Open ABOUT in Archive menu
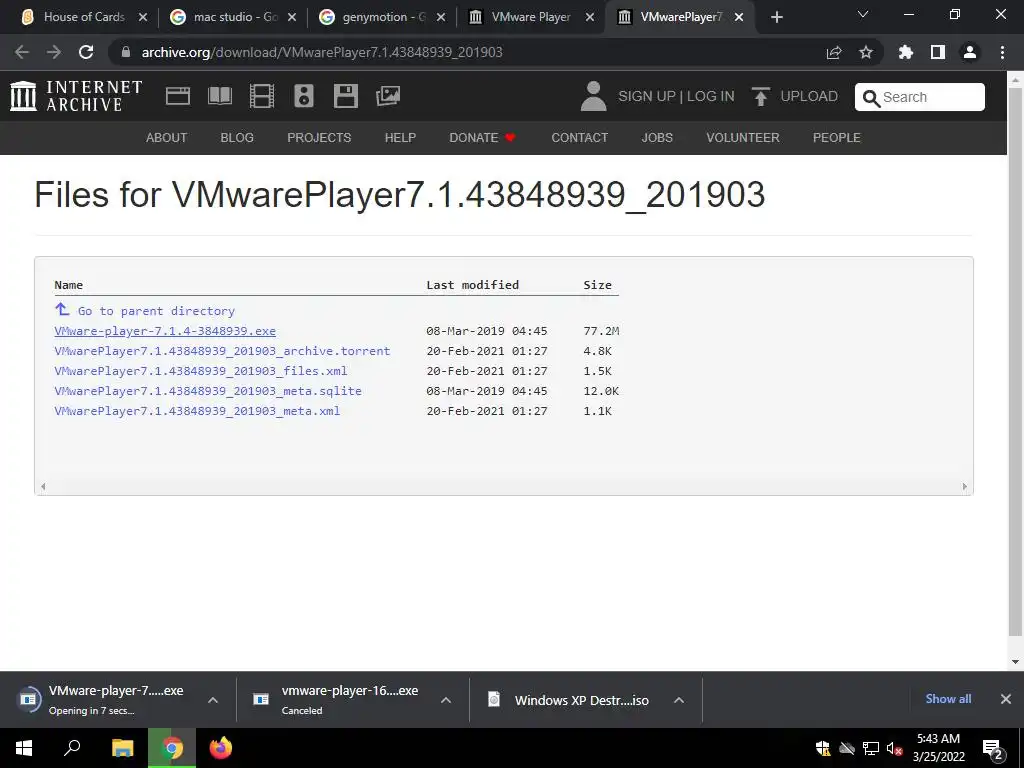Screen dimensions: 1024x768 point(167,138)
